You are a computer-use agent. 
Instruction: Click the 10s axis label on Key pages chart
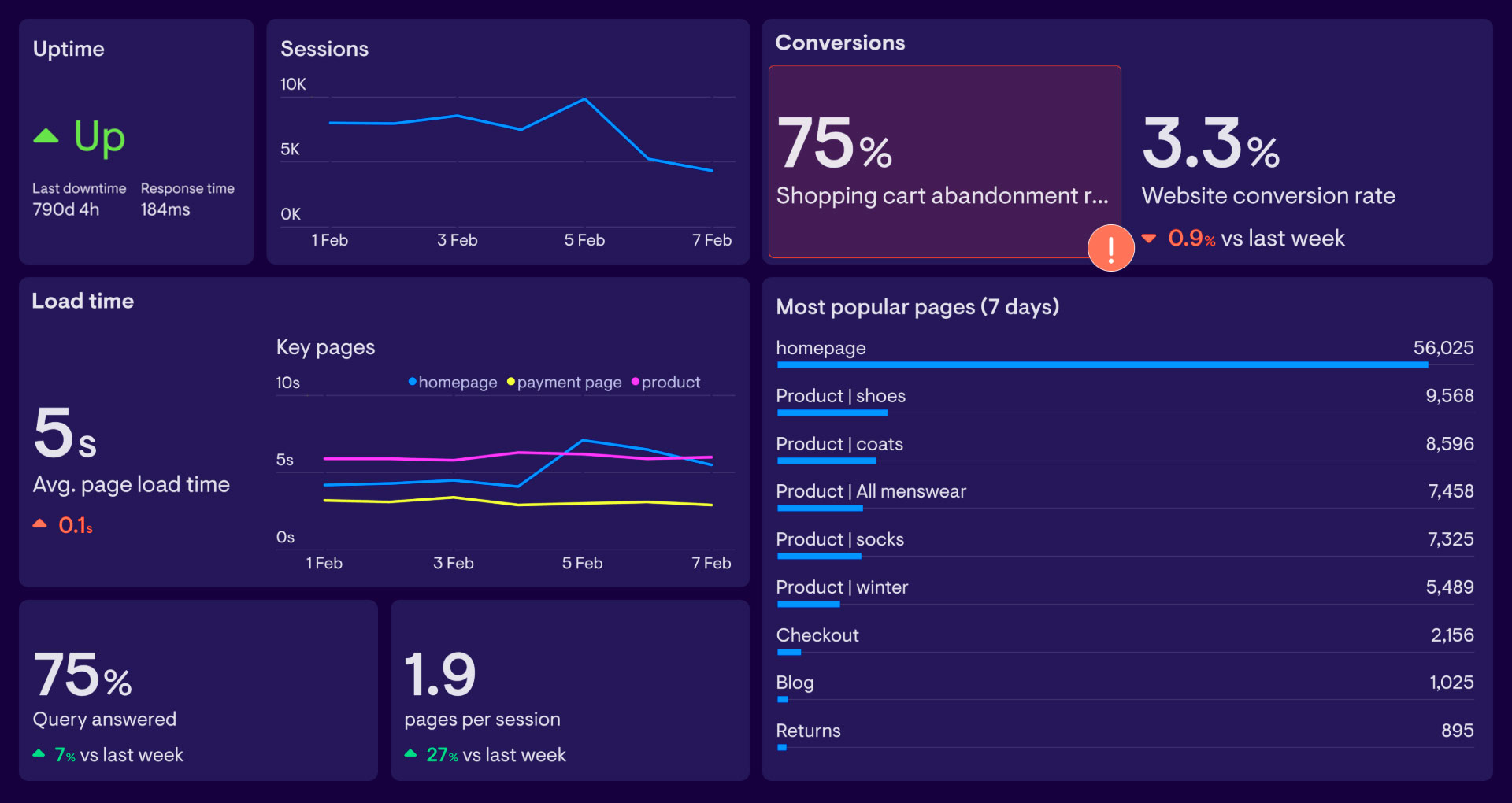pos(287,383)
